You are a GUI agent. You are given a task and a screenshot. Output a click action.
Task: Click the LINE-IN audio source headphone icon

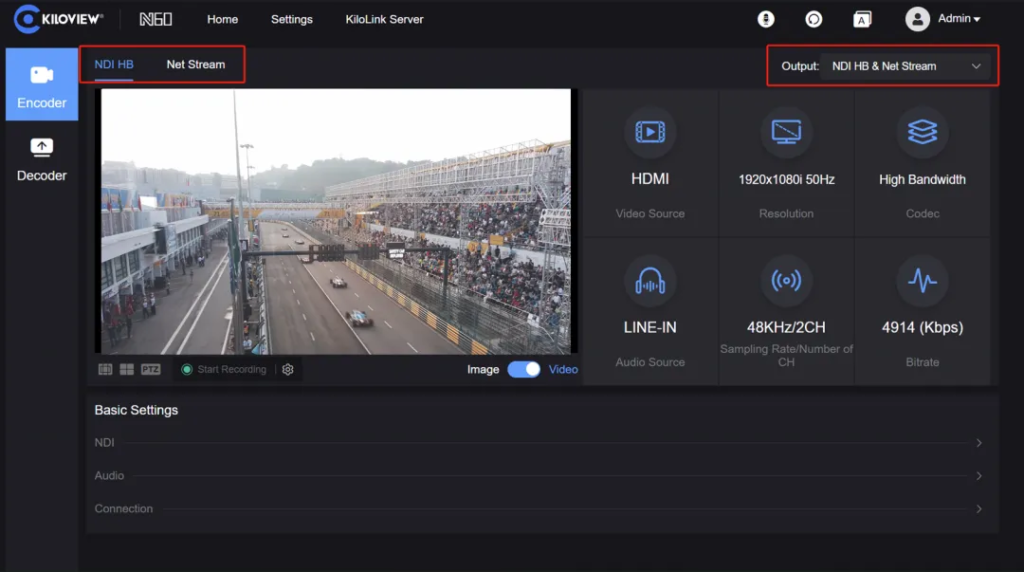[650, 281]
